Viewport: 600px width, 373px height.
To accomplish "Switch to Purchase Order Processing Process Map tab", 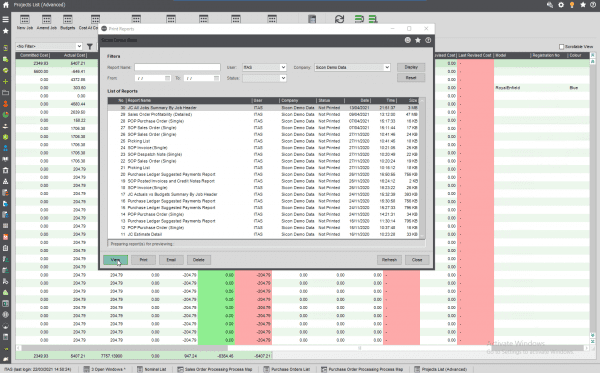I will (x=362, y=369).
